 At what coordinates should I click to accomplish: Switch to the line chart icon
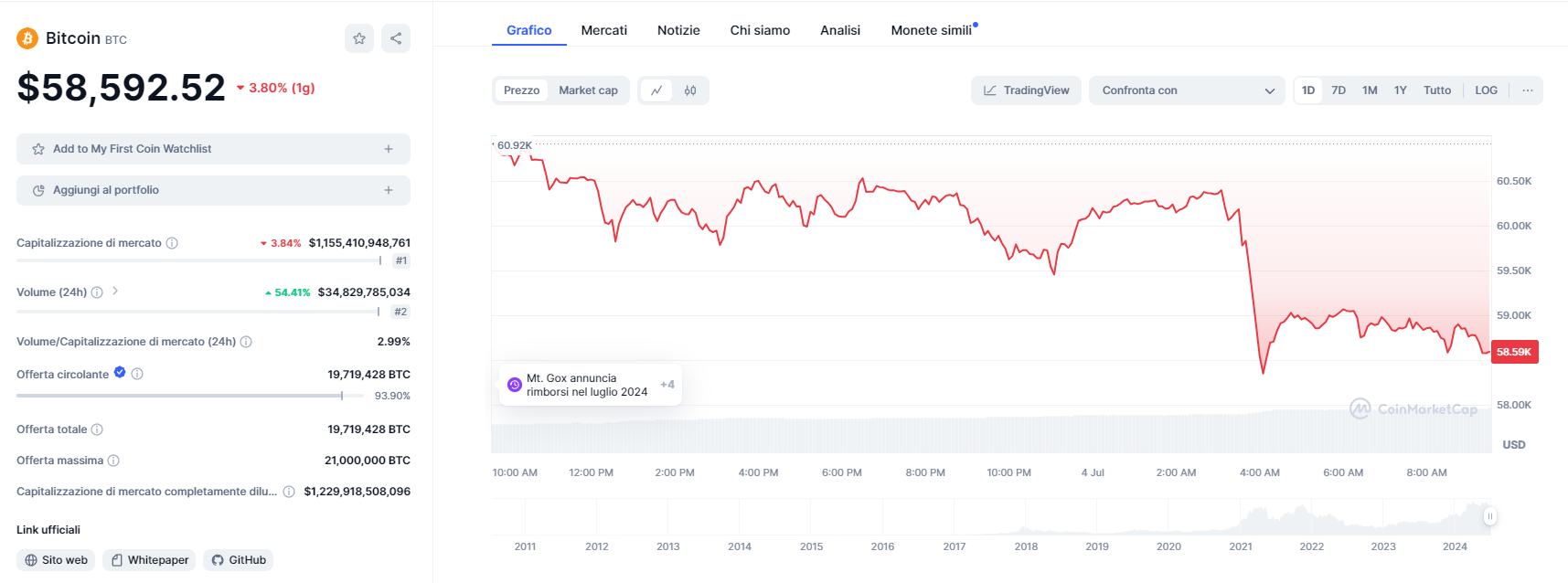[656, 90]
